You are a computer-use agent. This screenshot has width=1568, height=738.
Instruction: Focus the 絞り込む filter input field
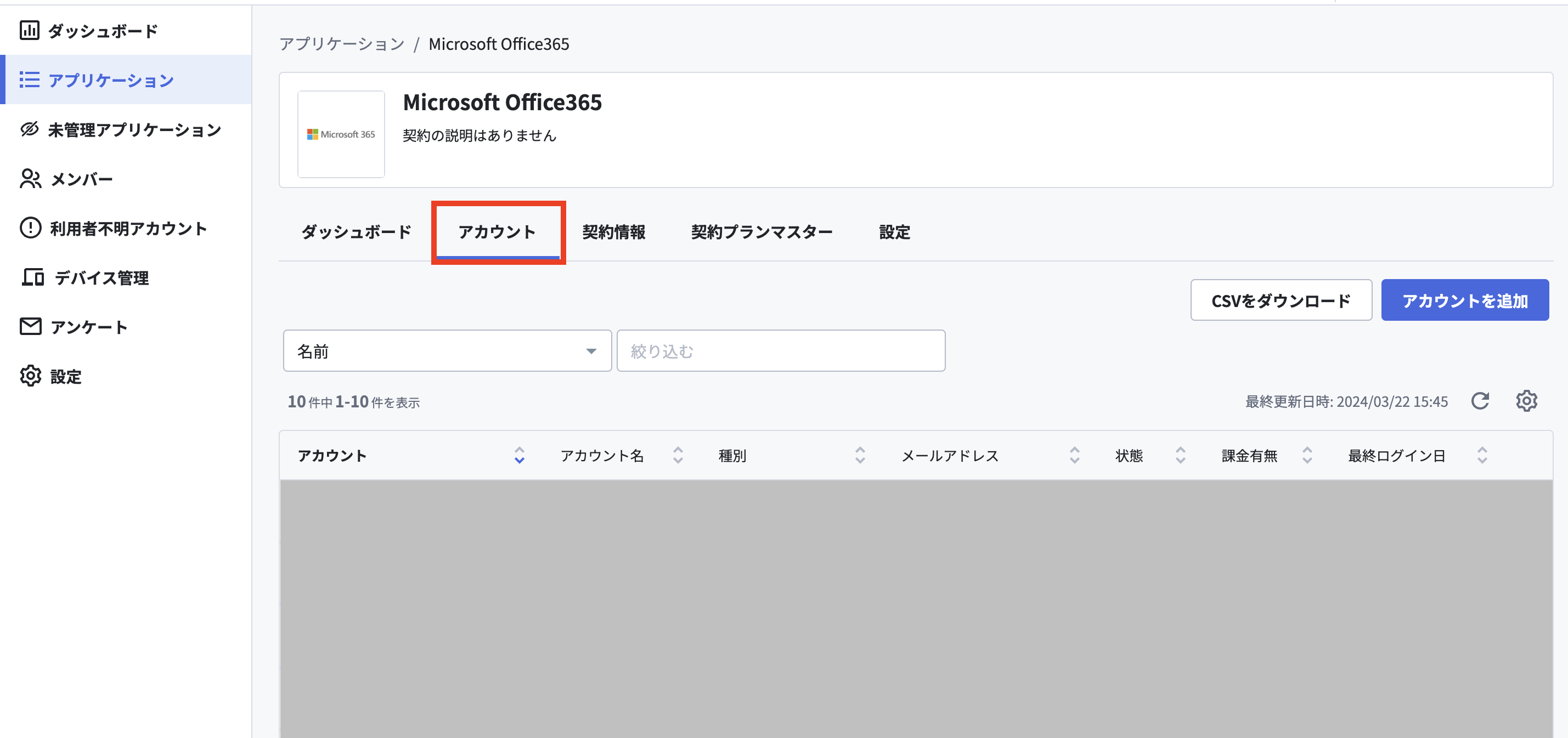click(781, 351)
